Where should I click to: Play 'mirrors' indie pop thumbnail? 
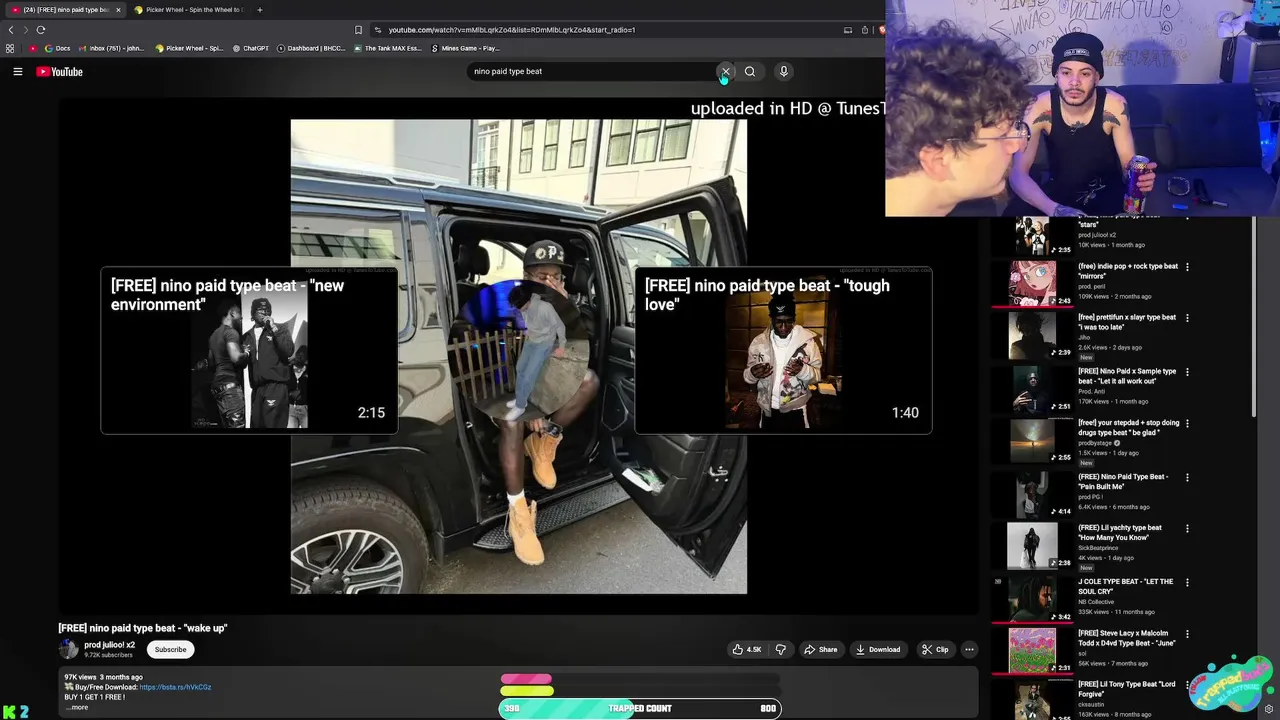[x=1032, y=283]
